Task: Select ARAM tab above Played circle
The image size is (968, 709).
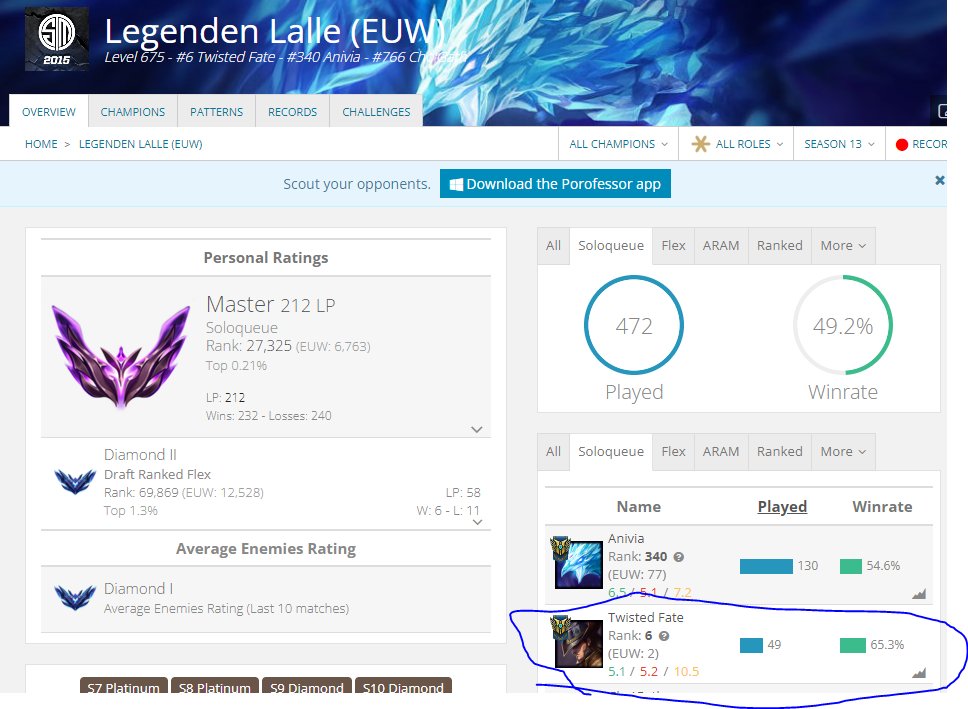Action: click(x=721, y=246)
